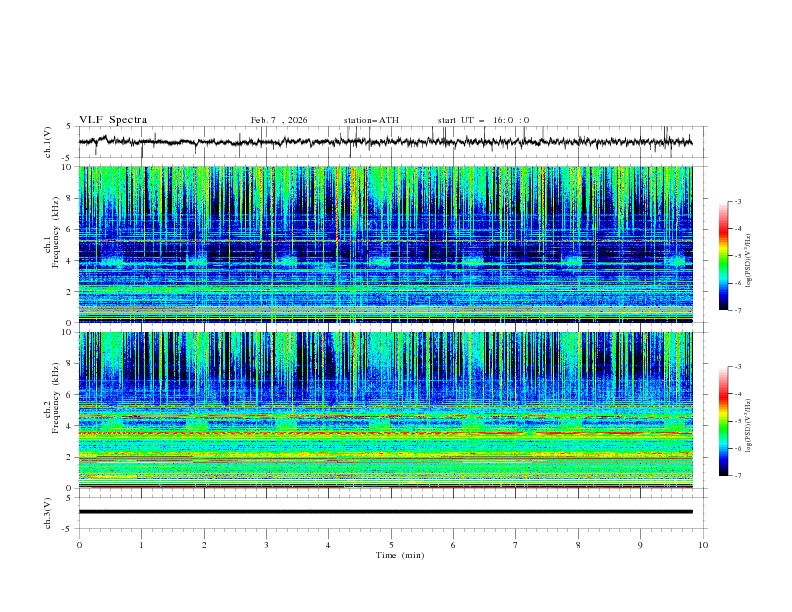This screenshot has height=612, width=792.
Task: Click the "VLF Spectra" plot title
Action: coord(113,120)
